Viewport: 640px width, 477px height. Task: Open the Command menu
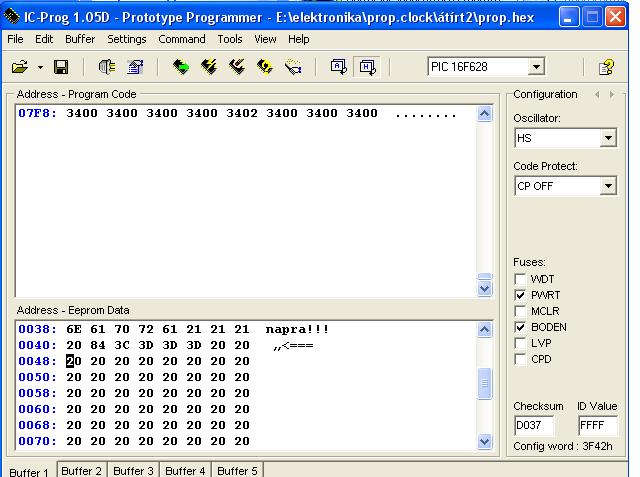(182, 39)
